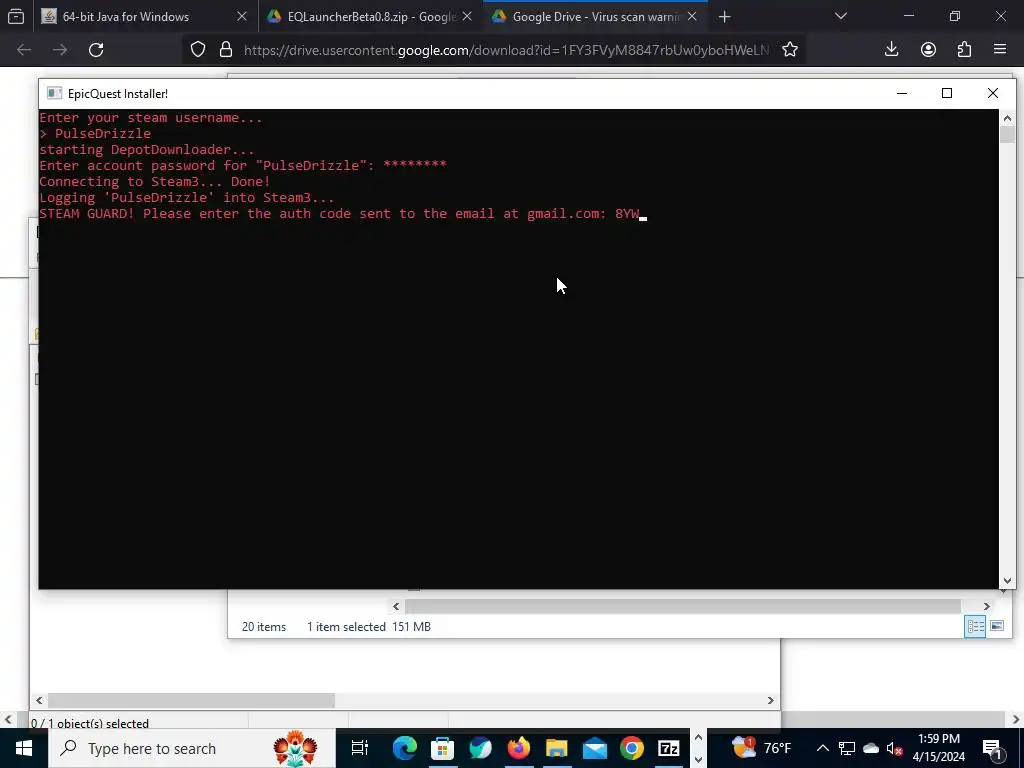Click the Explorer horizontal scrollbar left arrow
The image size is (1024, 768).
click(396, 607)
